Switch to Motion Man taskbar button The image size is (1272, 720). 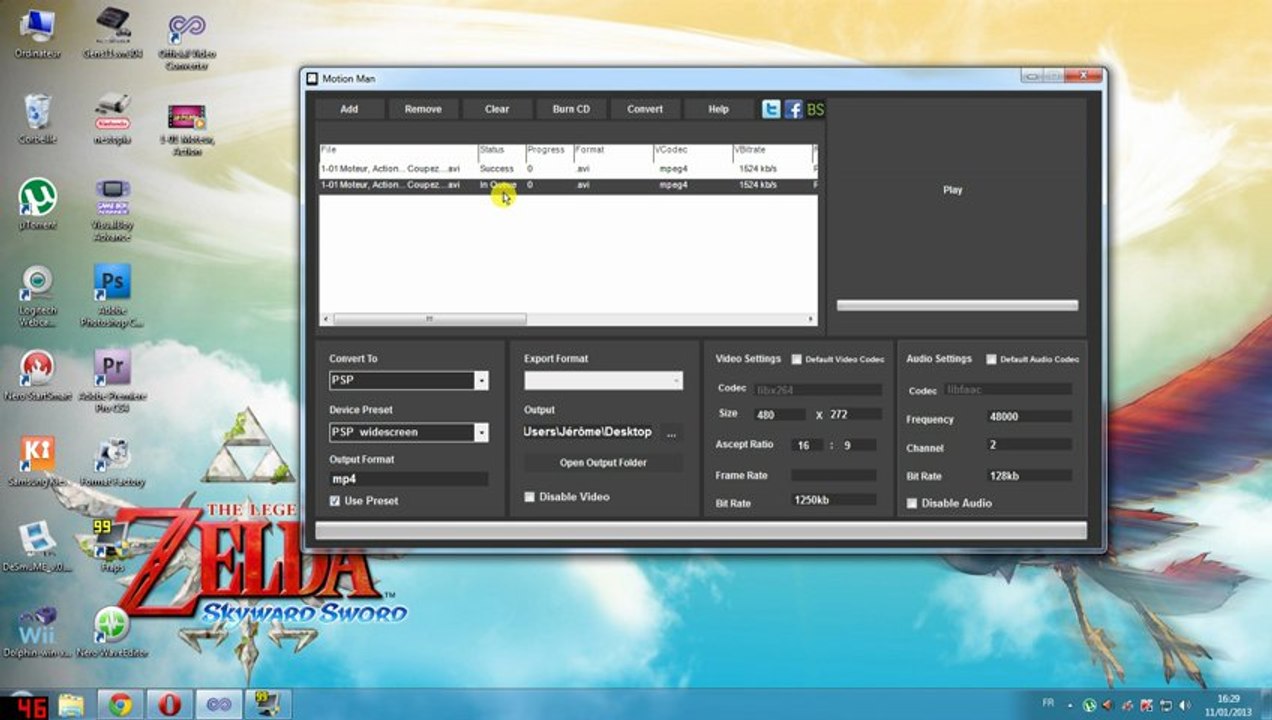click(218, 704)
